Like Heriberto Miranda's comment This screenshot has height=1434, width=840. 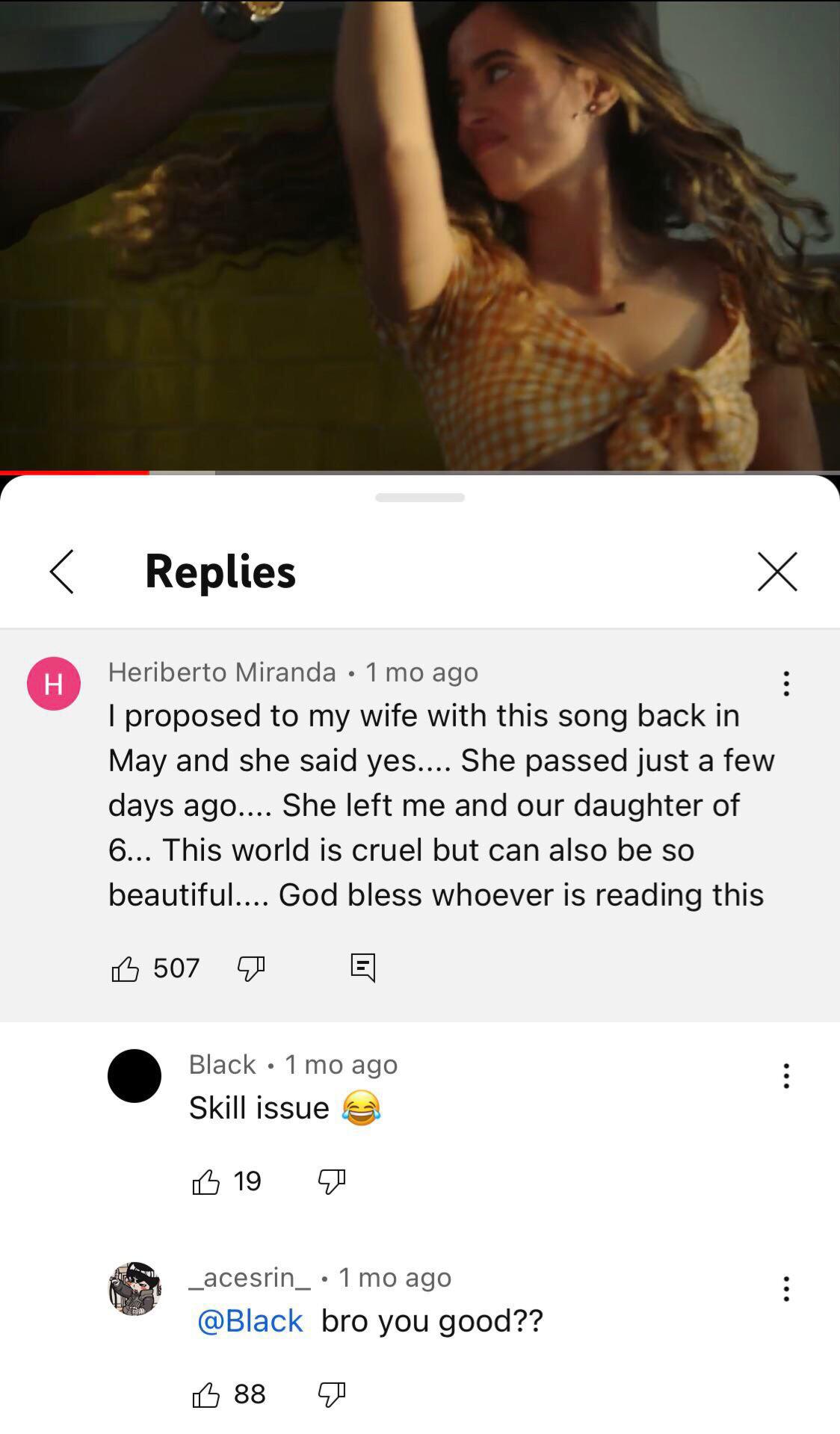(x=125, y=968)
